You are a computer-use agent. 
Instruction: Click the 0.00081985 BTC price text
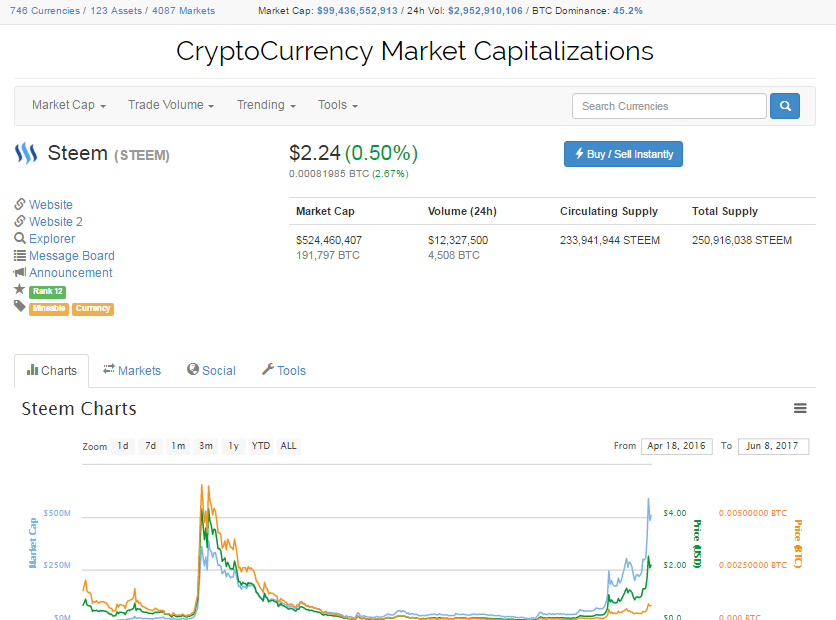point(329,174)
